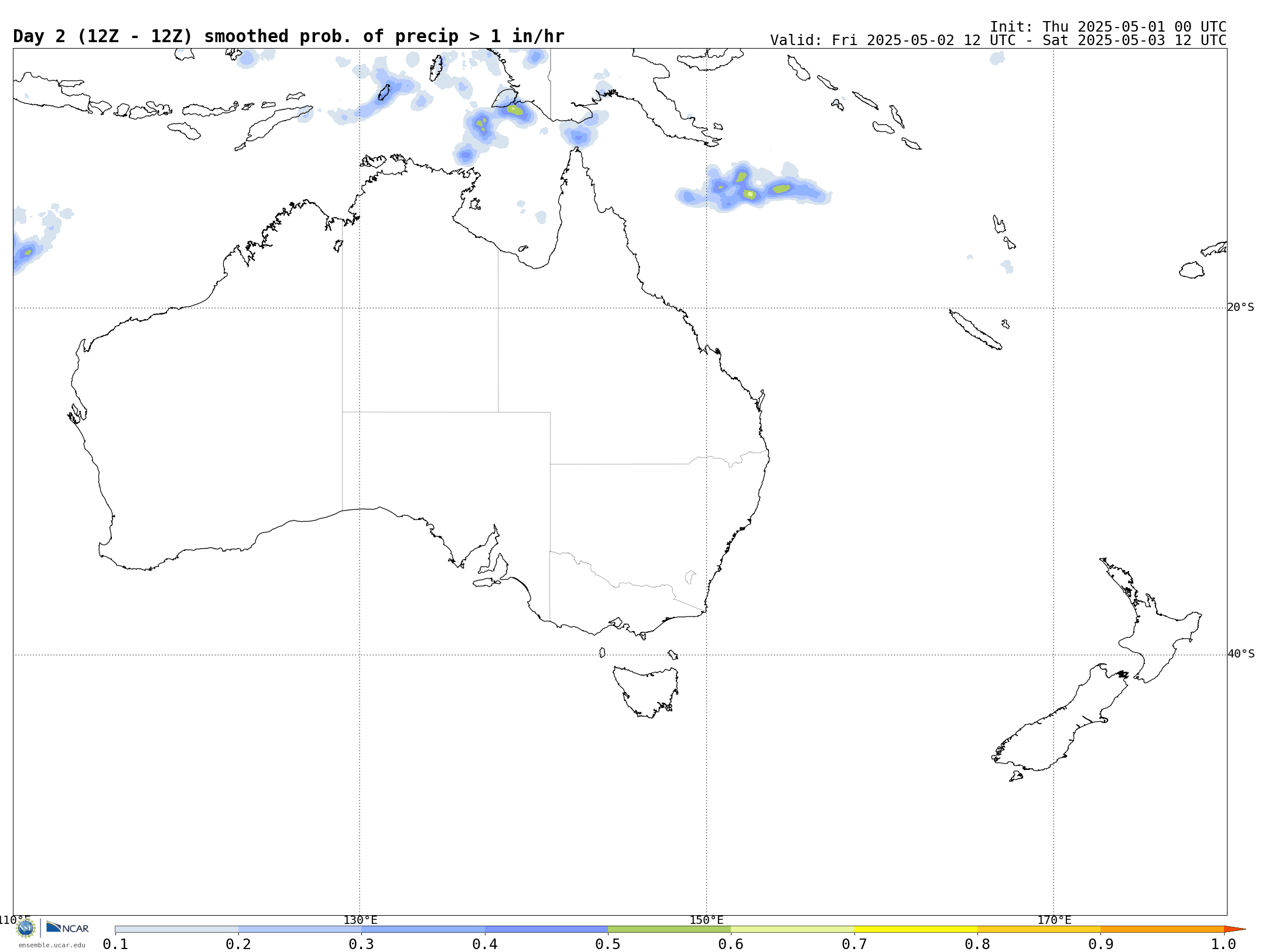Click the orange 0.9–1.0 colorbar segment
The height and width of the screenshot is (952, 1265).
(x=1162, y=929)
